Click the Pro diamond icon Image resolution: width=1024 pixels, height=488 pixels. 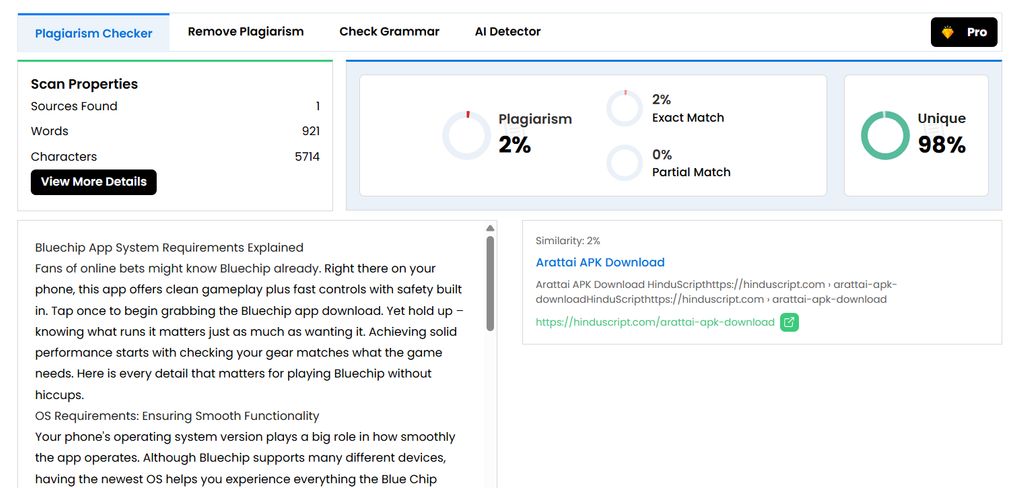(x=948, y=32)
